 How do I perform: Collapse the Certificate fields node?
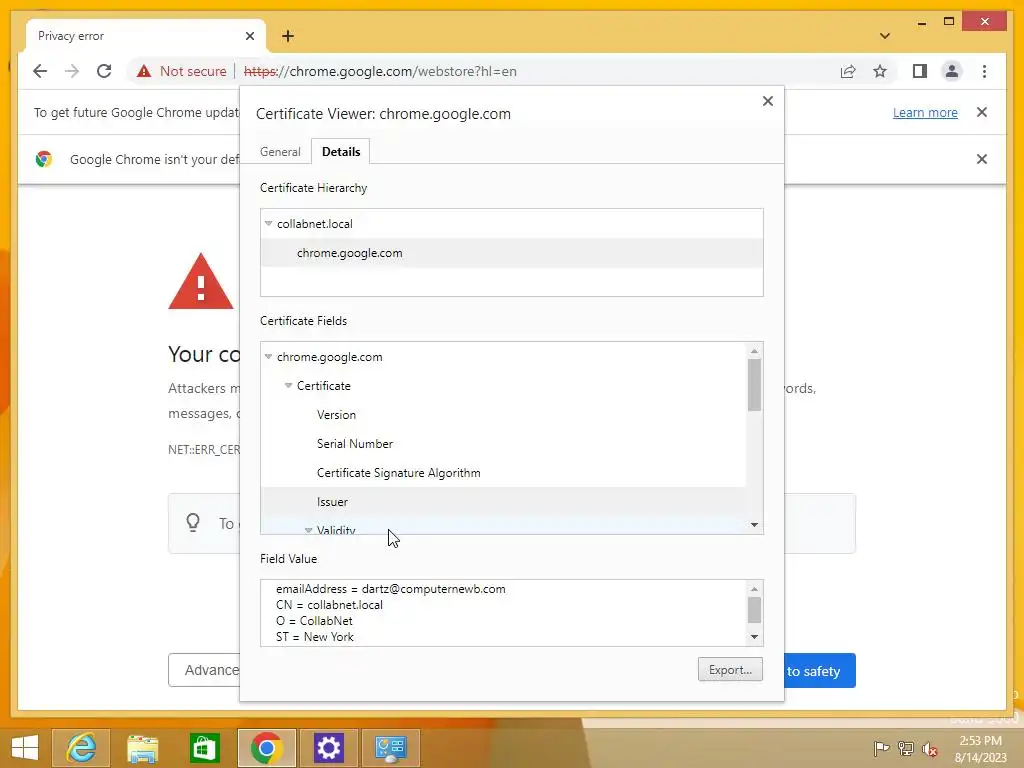tap(288, 385)
